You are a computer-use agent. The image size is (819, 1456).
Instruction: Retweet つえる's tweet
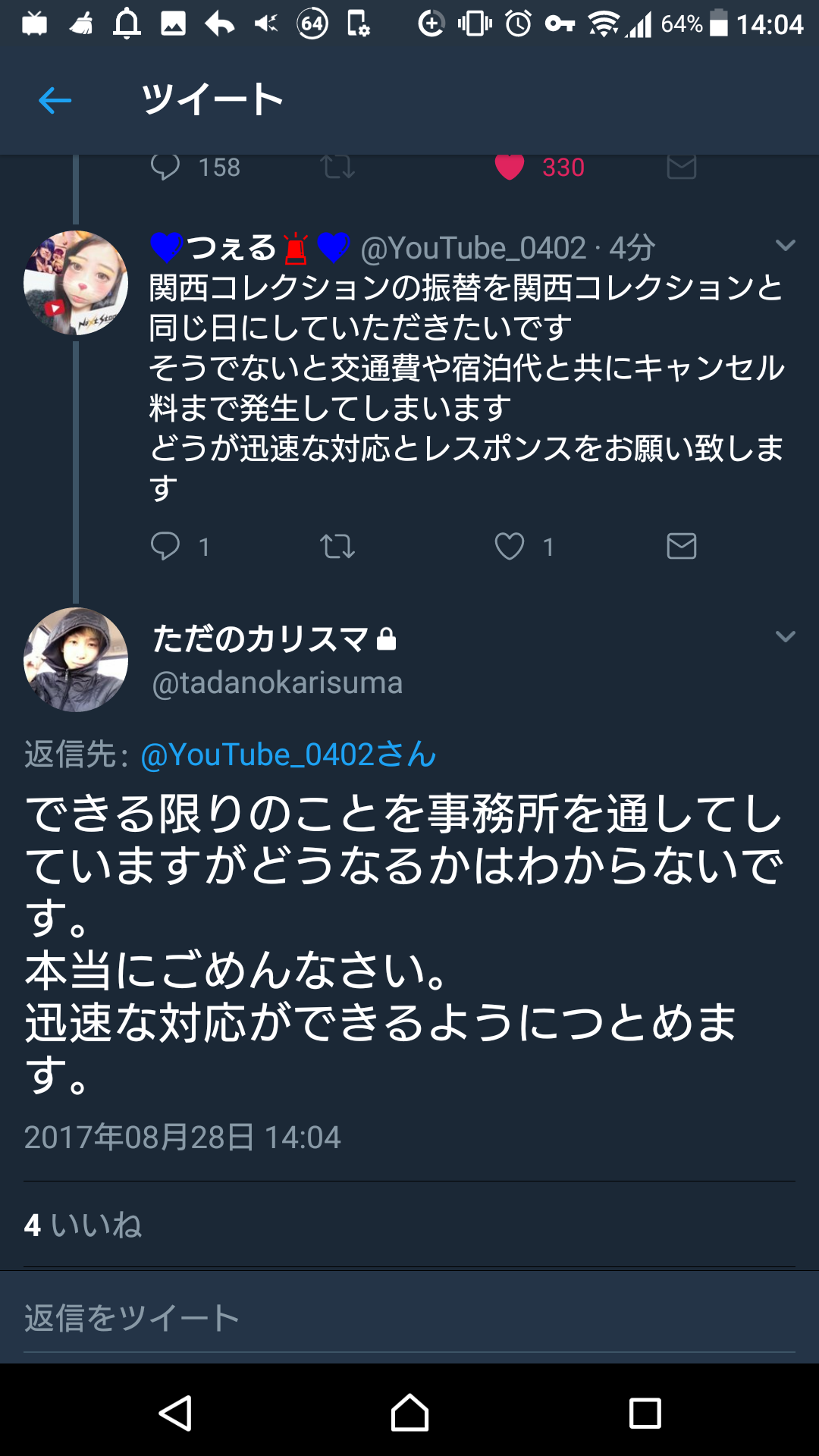[x=337, y=546]
